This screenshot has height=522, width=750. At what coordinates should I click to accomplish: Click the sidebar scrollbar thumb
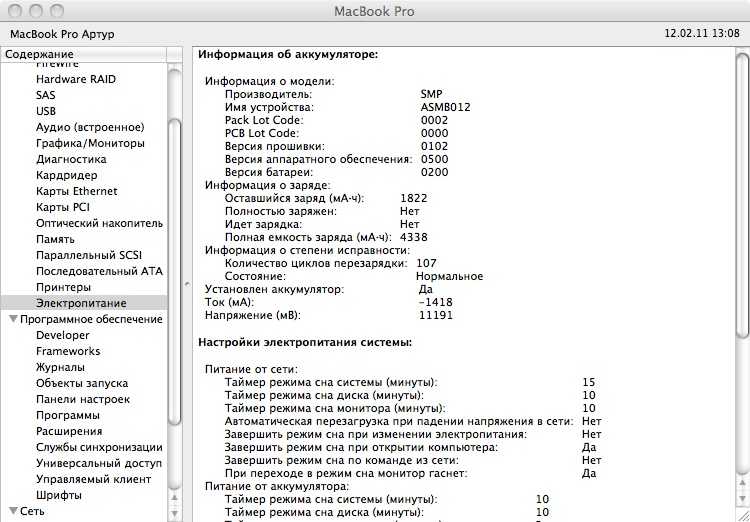[175, 270]
